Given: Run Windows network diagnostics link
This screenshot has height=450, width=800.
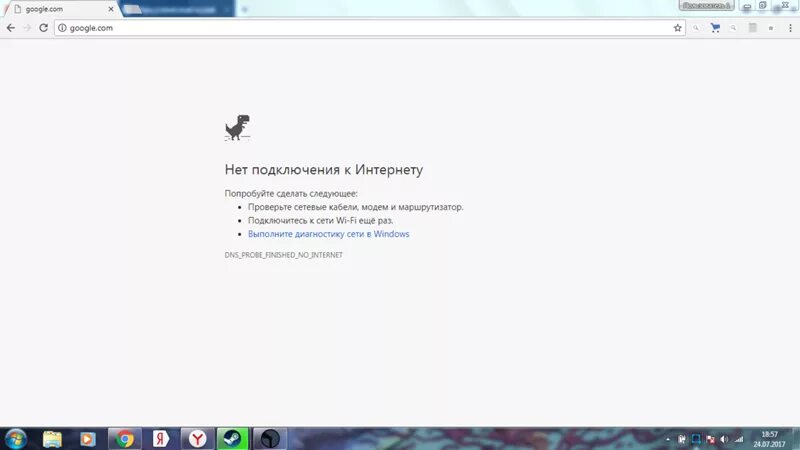Looking at the screenshot, I should coord(329,234).
